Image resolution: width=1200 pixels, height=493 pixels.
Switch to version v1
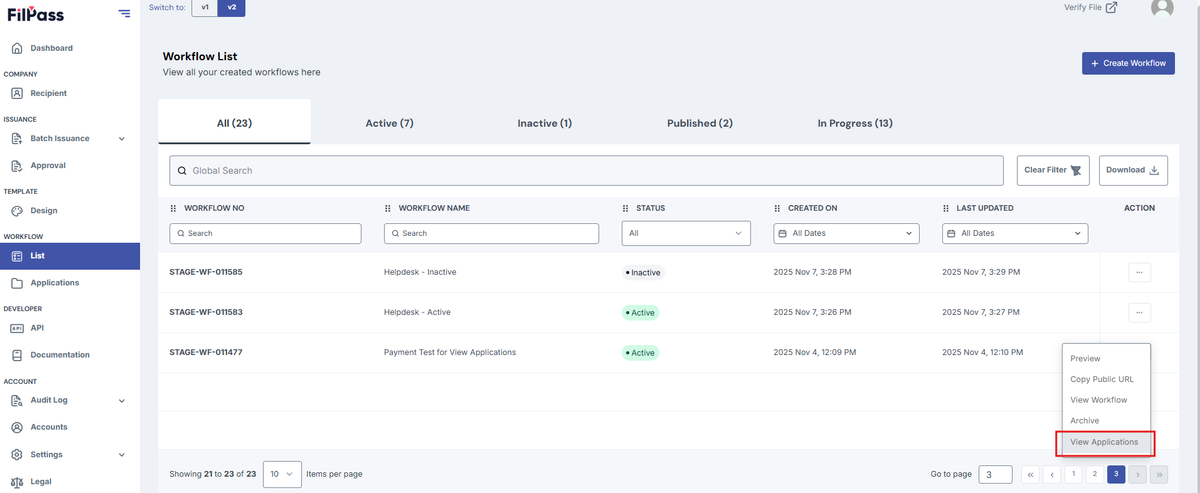pos(205,7)
